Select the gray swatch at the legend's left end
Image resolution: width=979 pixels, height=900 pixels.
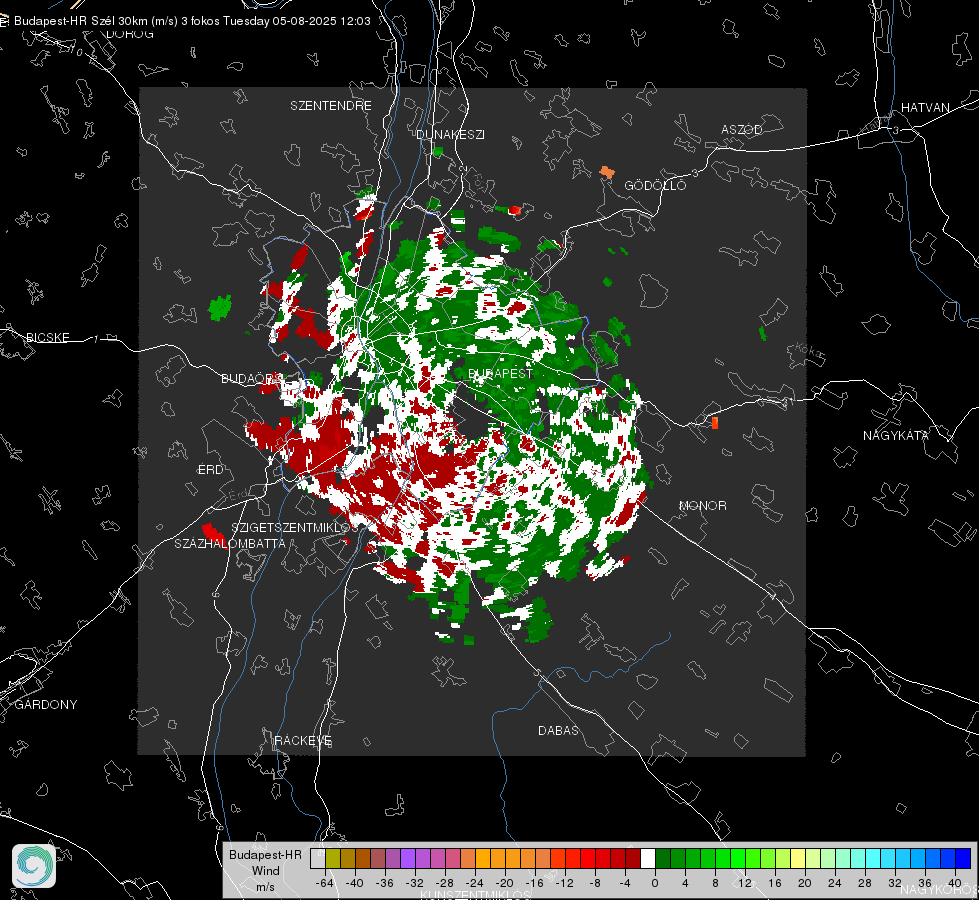(x=318, y=858)
